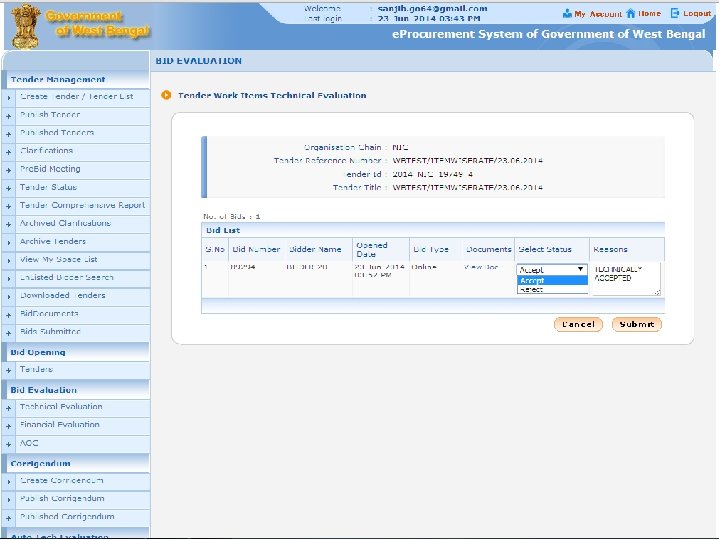Choose Reject option in status list
Viewport: 720px width, 540px height.
552,289
